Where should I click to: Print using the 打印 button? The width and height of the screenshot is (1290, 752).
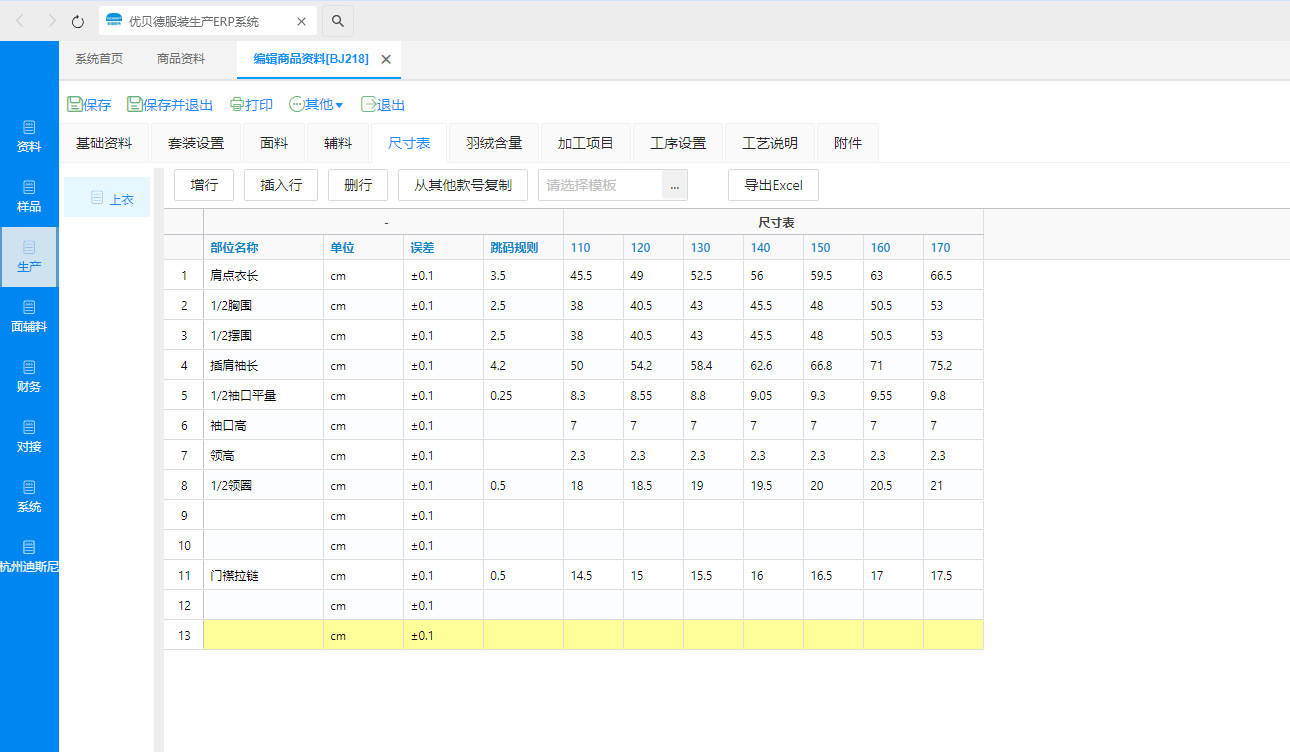[251, 104]
